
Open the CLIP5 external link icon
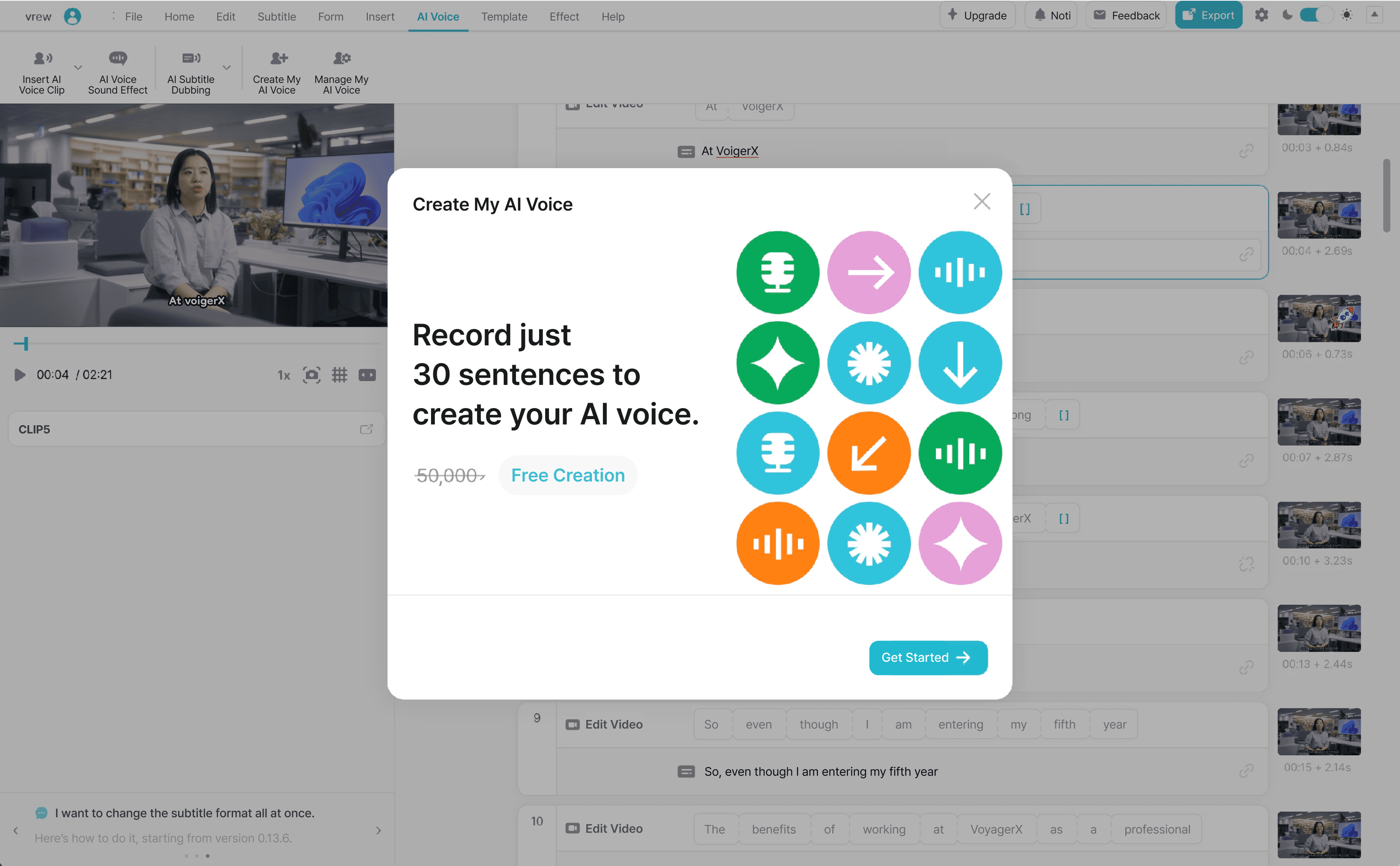coord(366,429)
